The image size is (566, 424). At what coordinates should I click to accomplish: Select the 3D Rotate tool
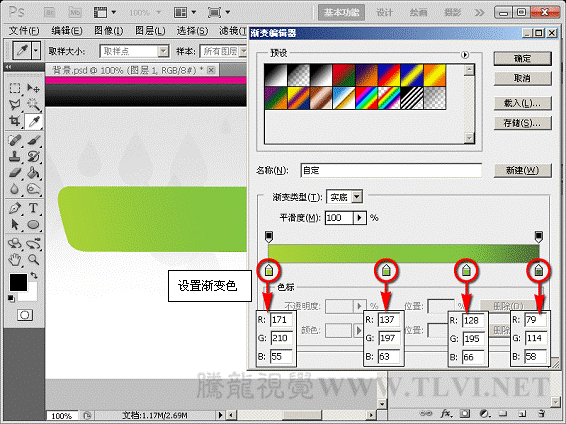[x=15, y=243]
